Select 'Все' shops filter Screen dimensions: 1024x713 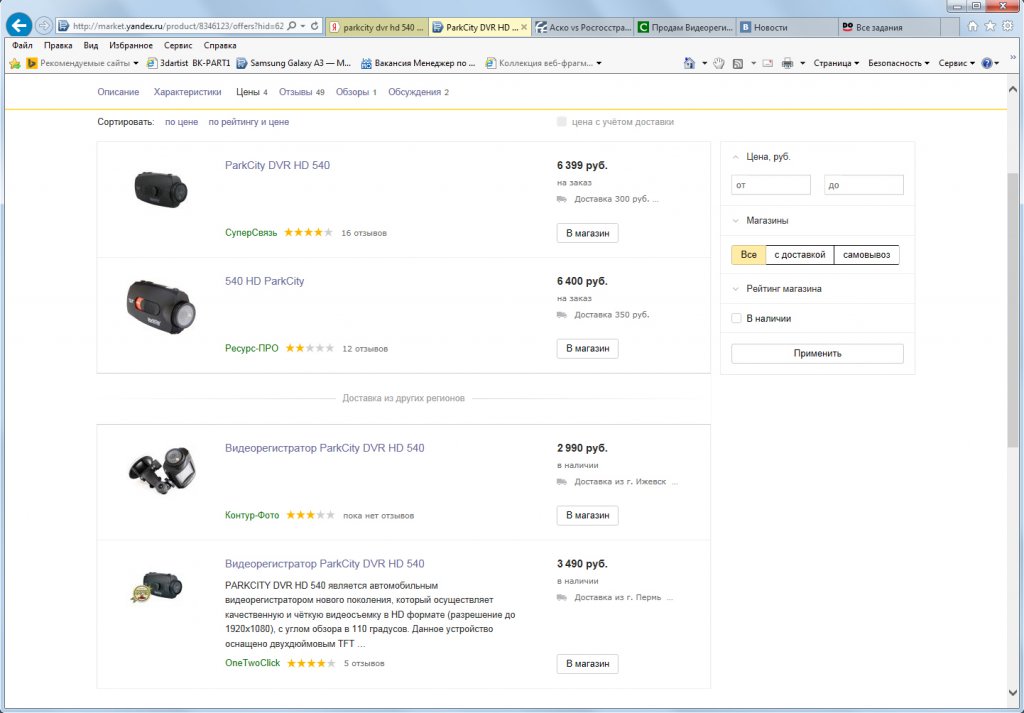pos(748,255)
